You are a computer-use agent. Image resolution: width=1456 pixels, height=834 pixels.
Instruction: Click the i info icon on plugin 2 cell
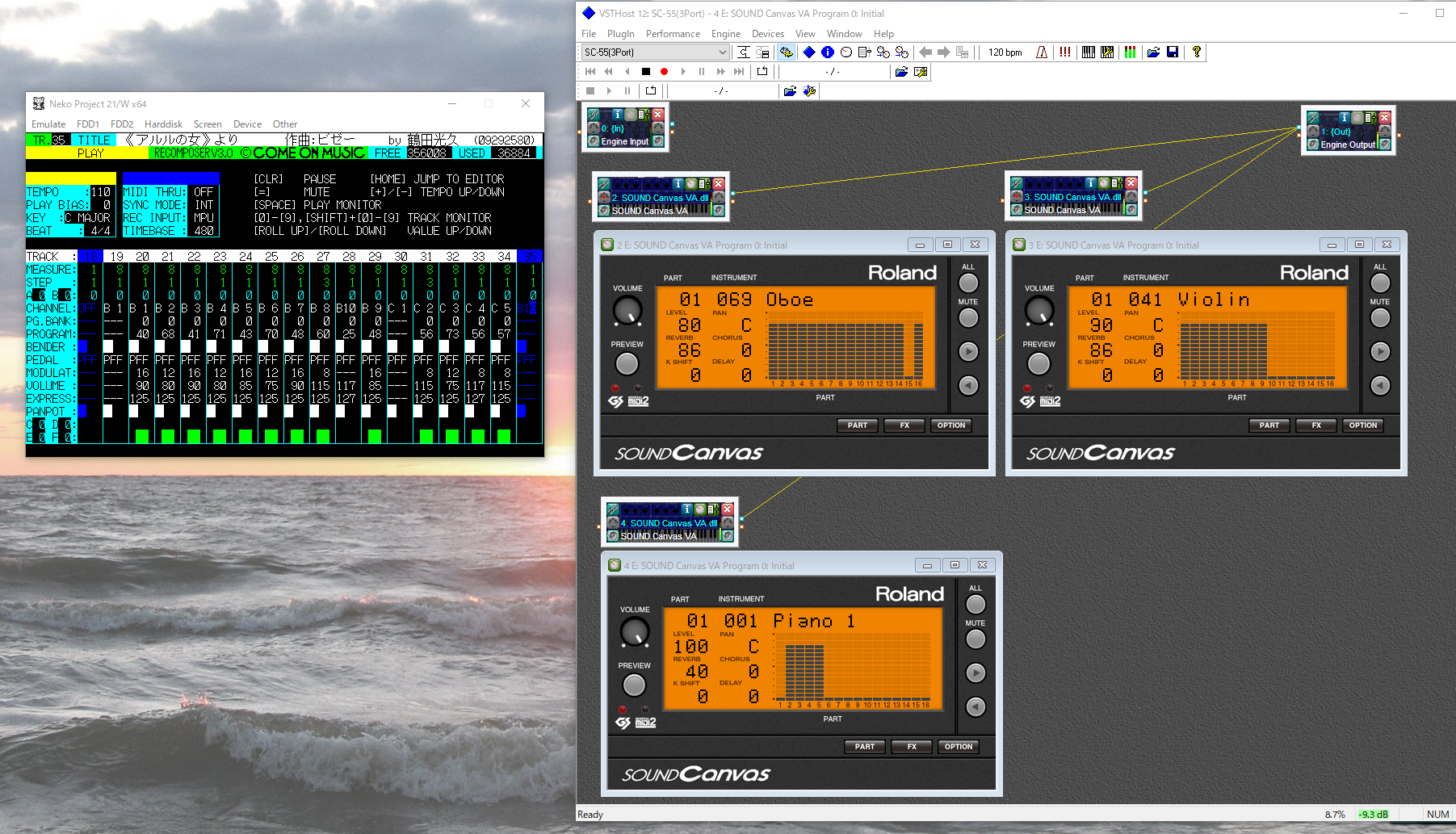coord(678,184)
